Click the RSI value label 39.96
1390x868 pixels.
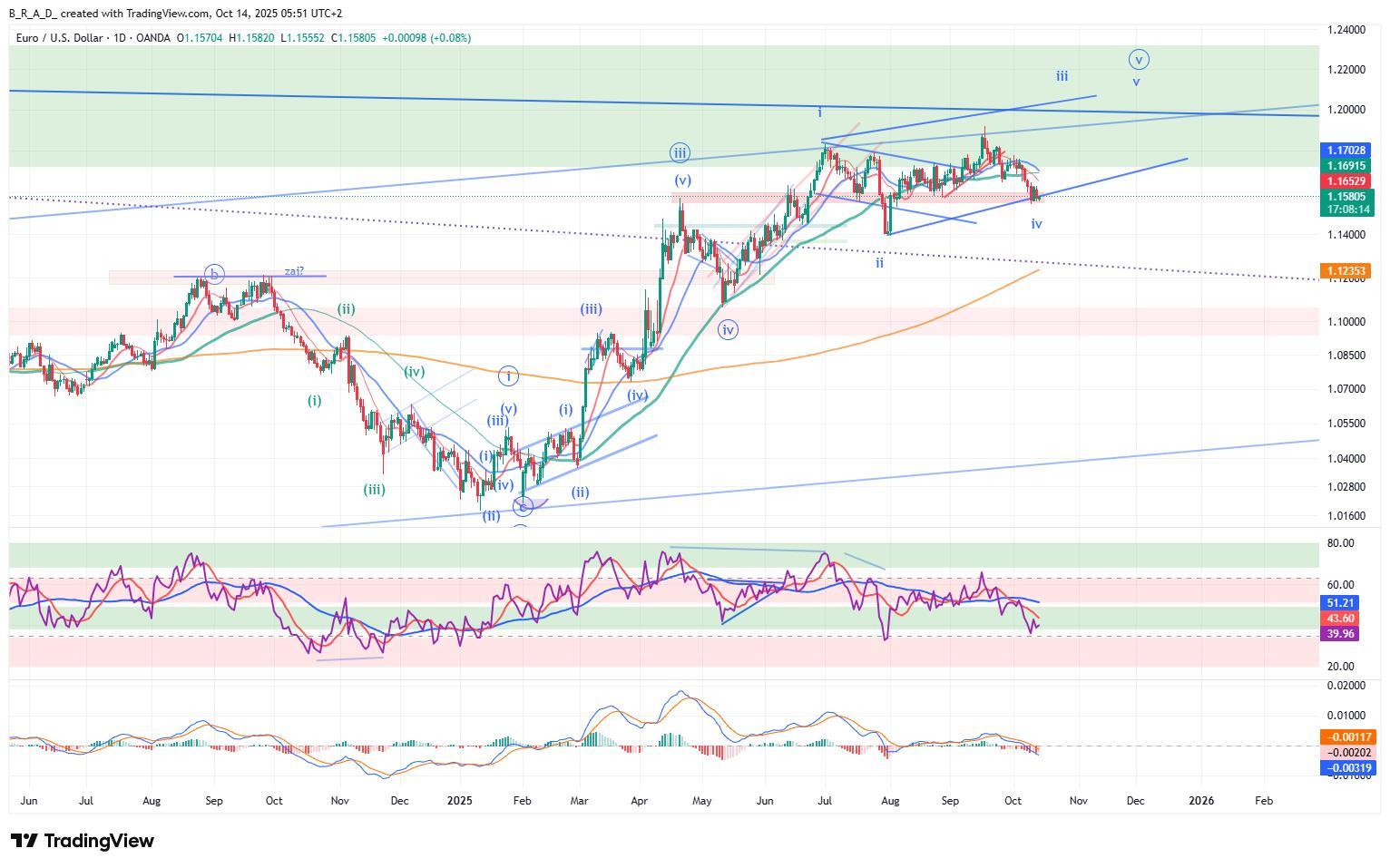pos(1341,634)
